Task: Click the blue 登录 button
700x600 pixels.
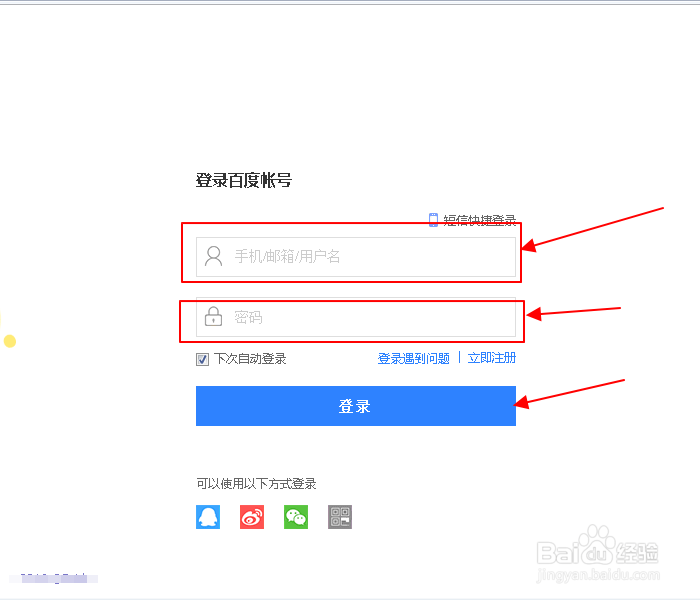Action: tap(356, 406)
